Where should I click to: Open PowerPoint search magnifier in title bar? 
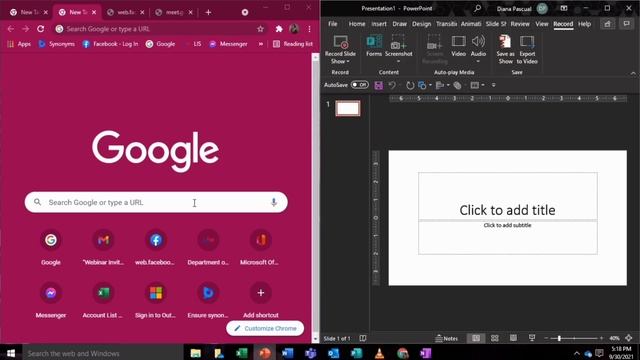pos(477,8)
